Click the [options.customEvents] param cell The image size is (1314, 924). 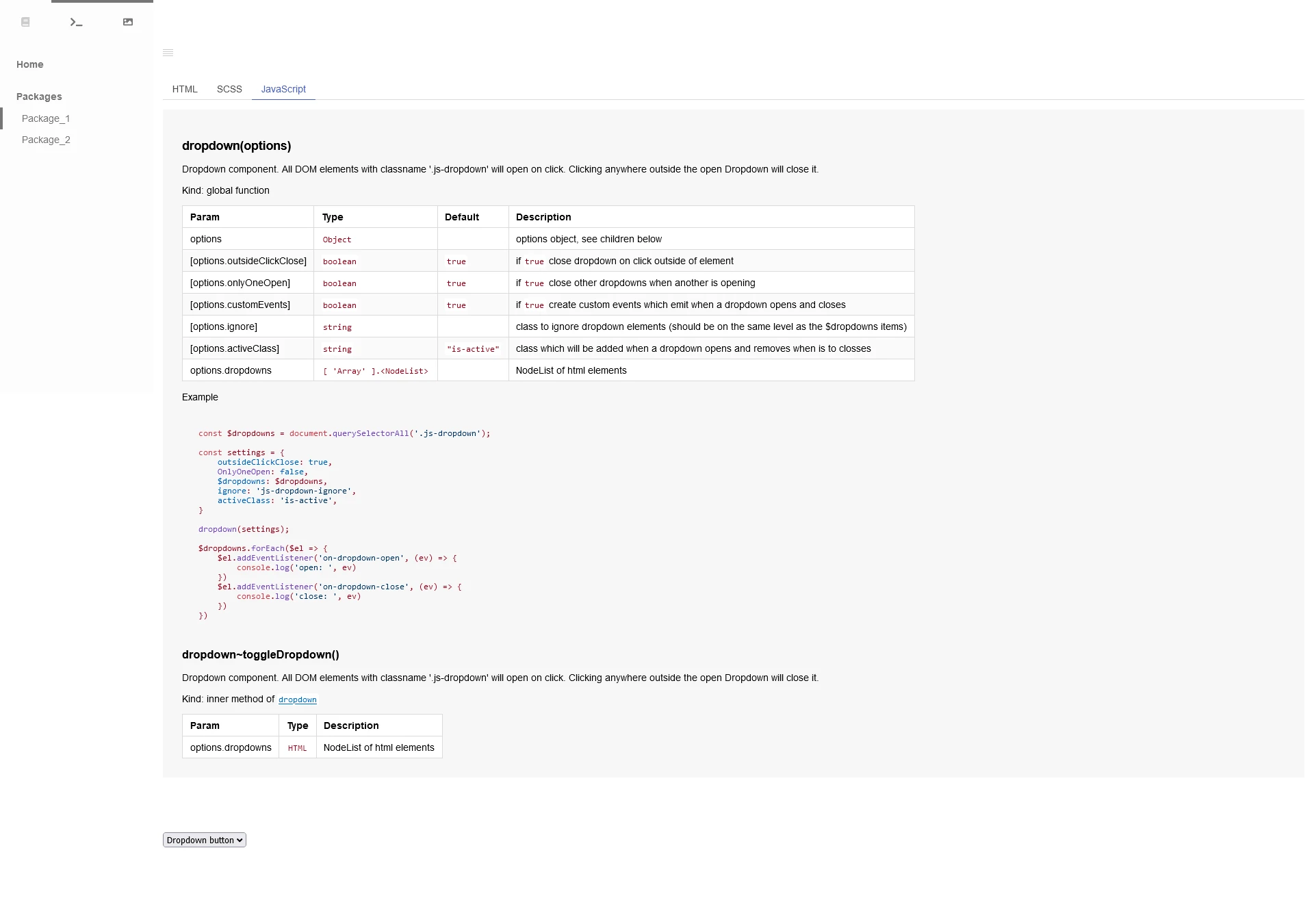click(248, 305)
